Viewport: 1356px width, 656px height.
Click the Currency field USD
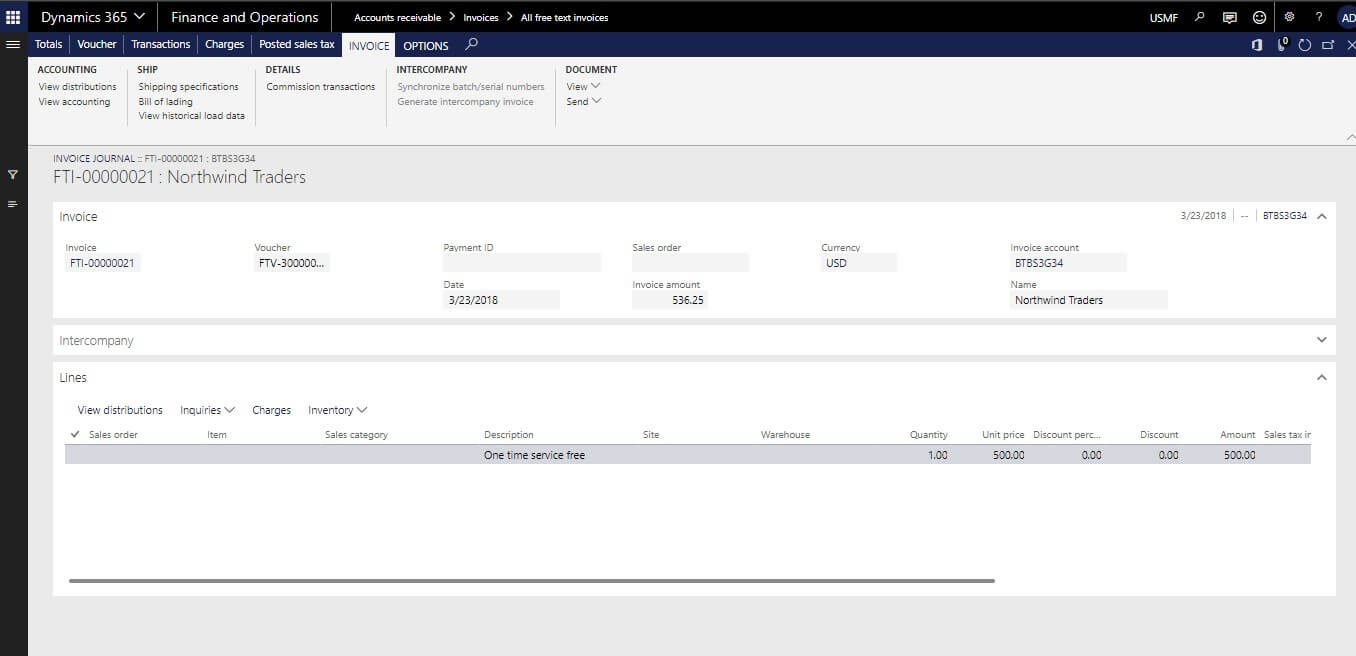click(x=859, y=263)
